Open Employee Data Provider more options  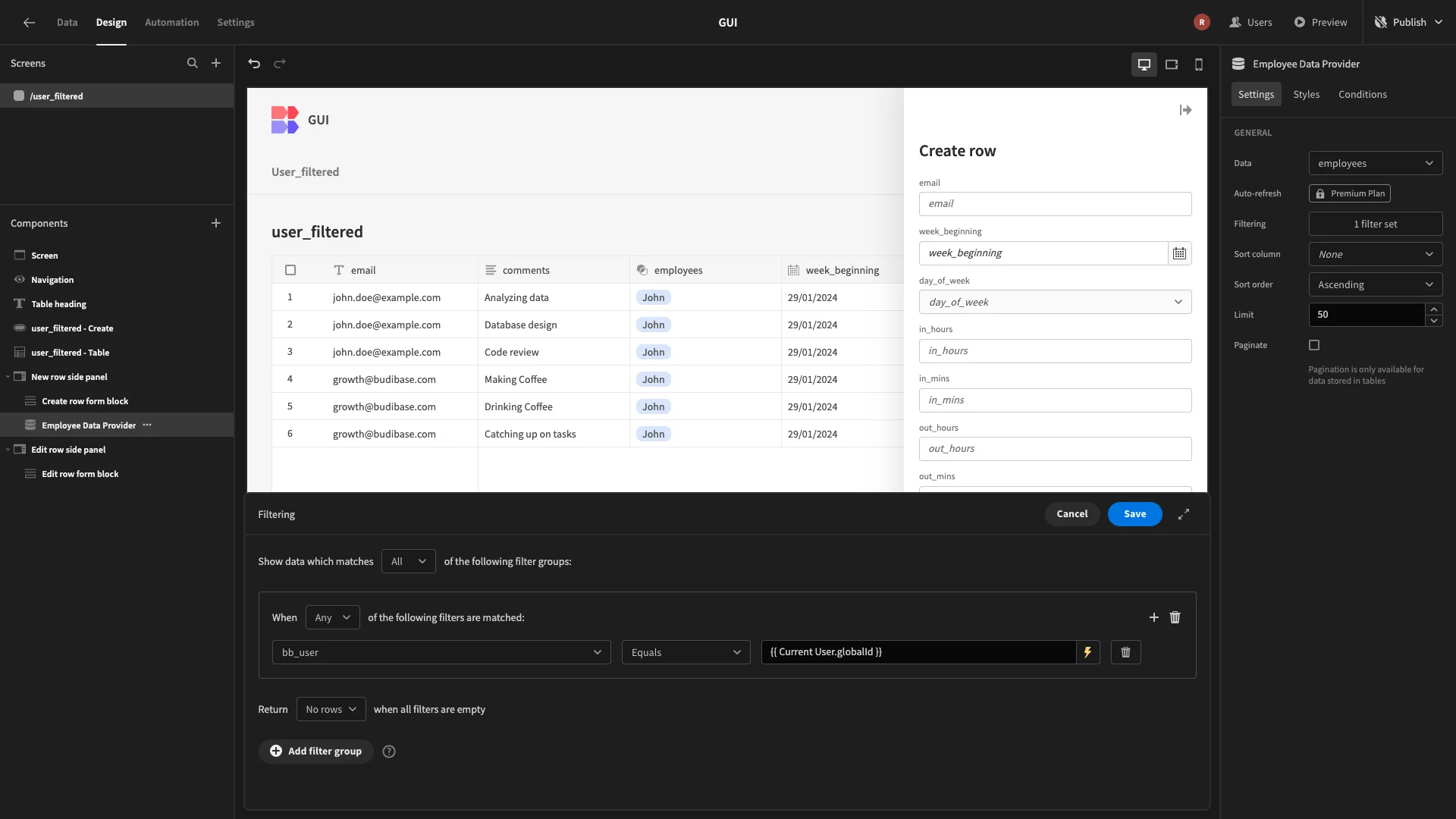click(147, 425)
